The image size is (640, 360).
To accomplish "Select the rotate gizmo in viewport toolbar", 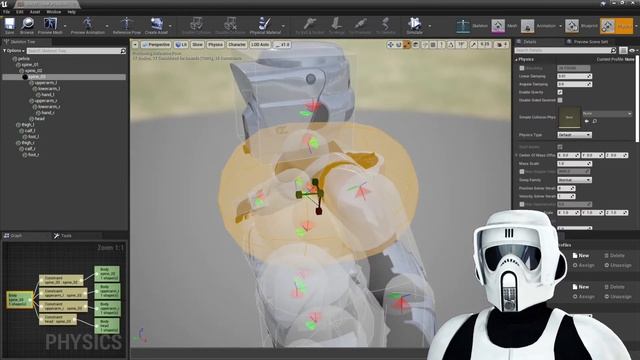I will point(399,44).
